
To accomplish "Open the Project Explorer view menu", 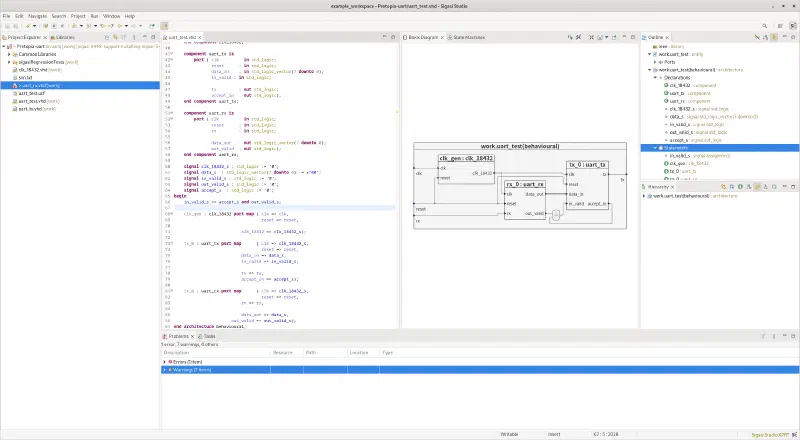I will (x=134, y=37).
